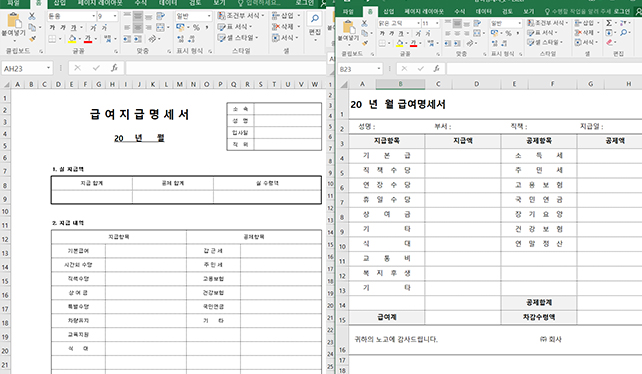This screenshot has width=642, height=374.
Task: Click Find and Select magnifier, right window
Action: [623, 32]
